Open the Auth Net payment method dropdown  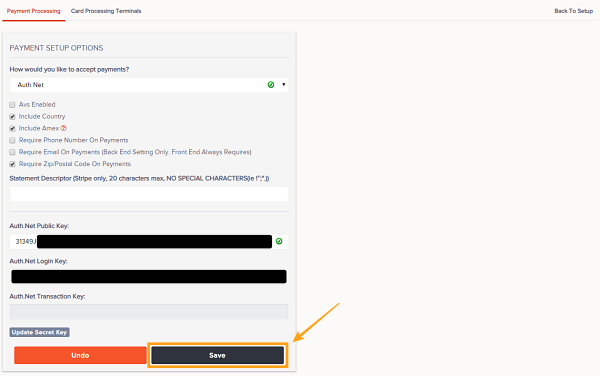coord(149,85)
